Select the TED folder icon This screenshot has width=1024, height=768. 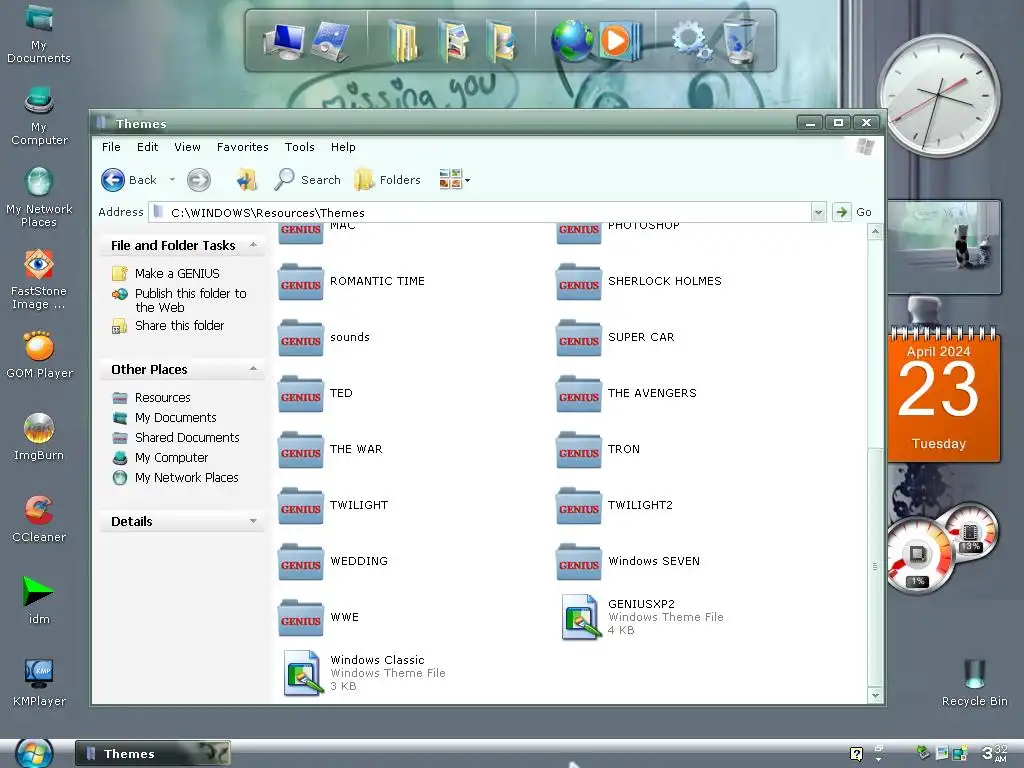[x=300, y=394]
